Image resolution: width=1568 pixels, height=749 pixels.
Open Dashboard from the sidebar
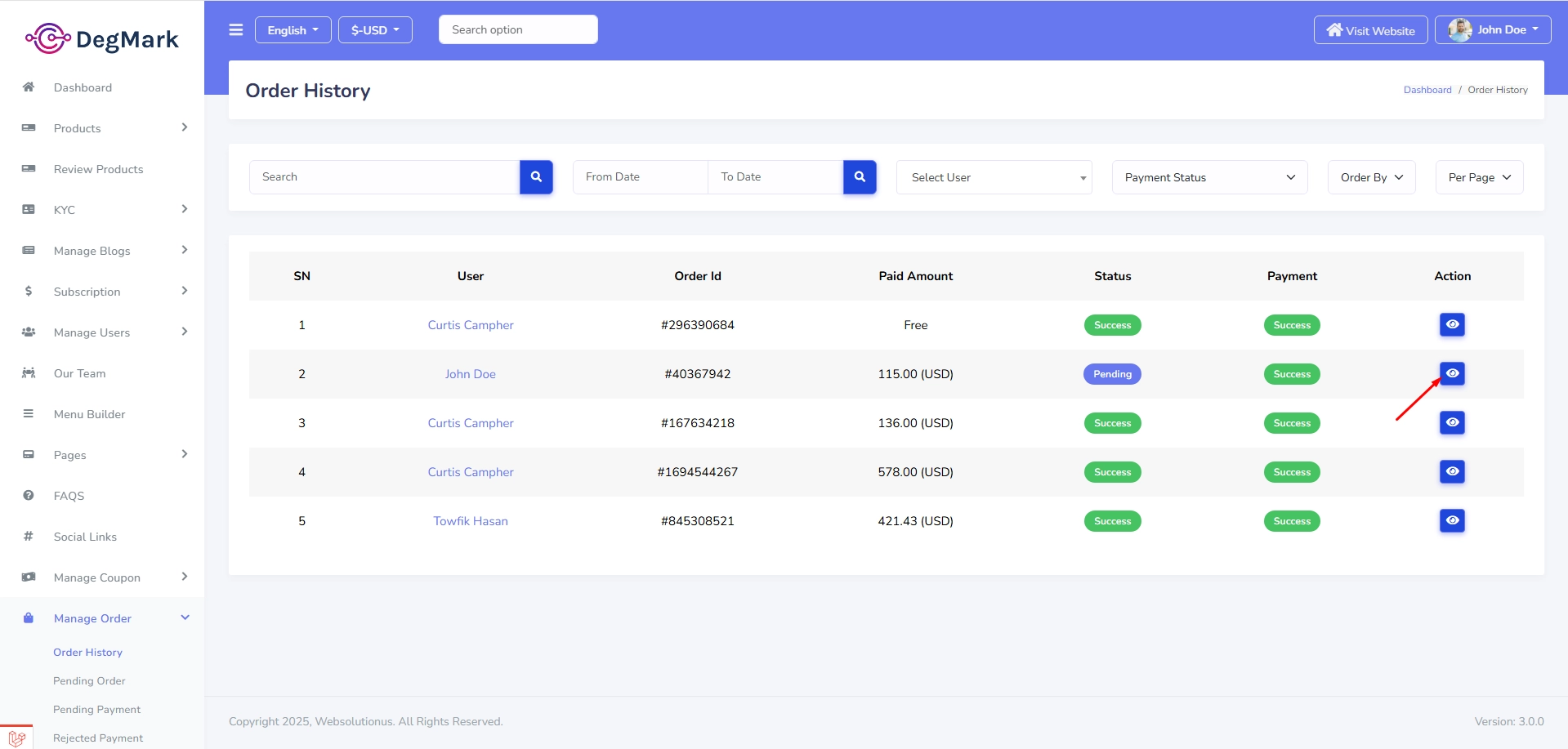tap(83, 87)
